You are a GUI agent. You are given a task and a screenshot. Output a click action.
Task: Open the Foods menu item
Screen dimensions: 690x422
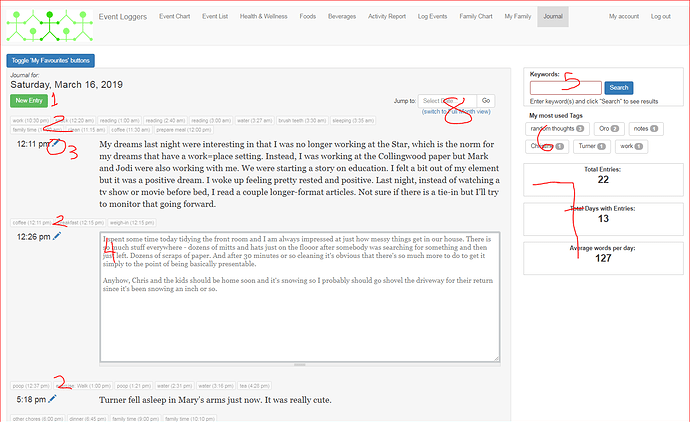click(308, 16)
